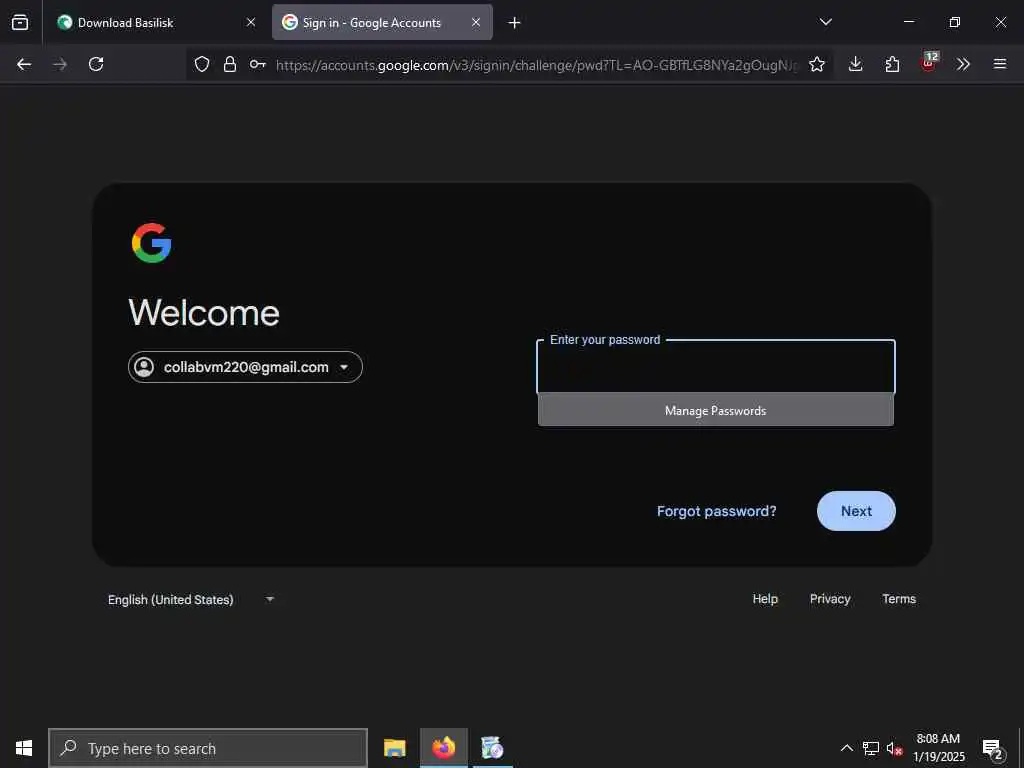Change language English (United States) dropdown
1024x768 pixels.
190,600
